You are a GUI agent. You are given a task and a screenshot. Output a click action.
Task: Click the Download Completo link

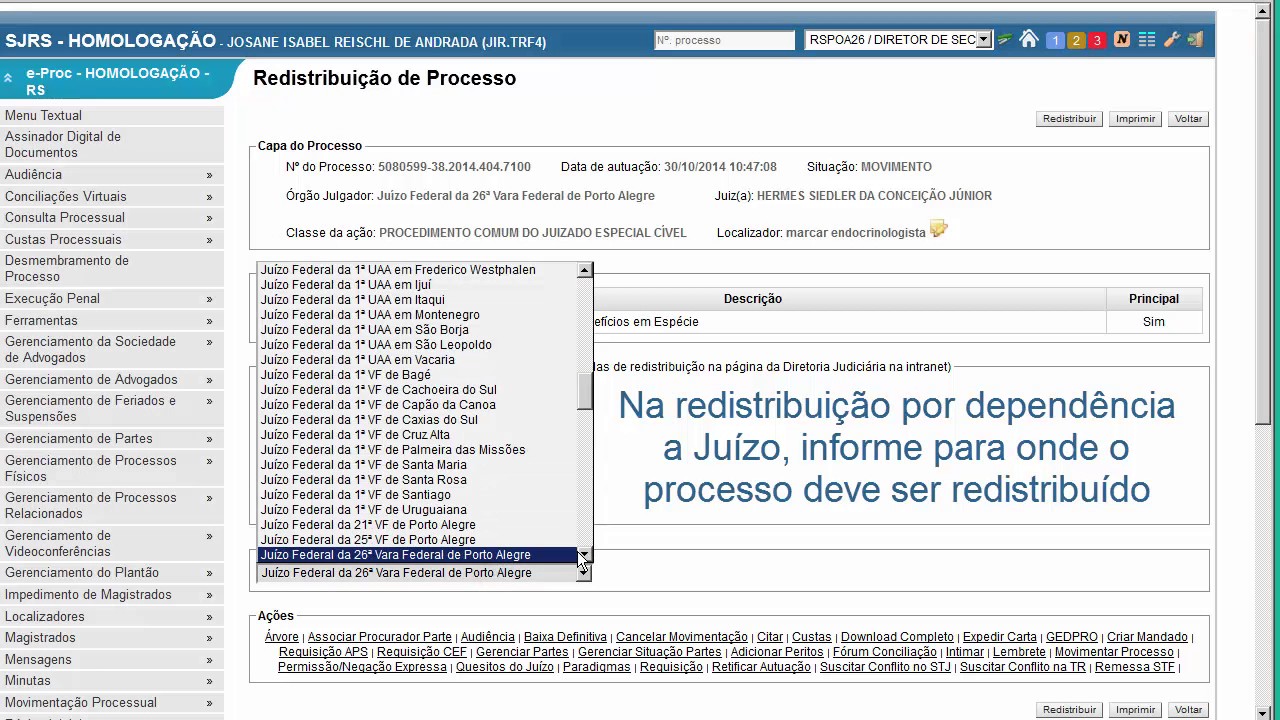click(897, 637)
